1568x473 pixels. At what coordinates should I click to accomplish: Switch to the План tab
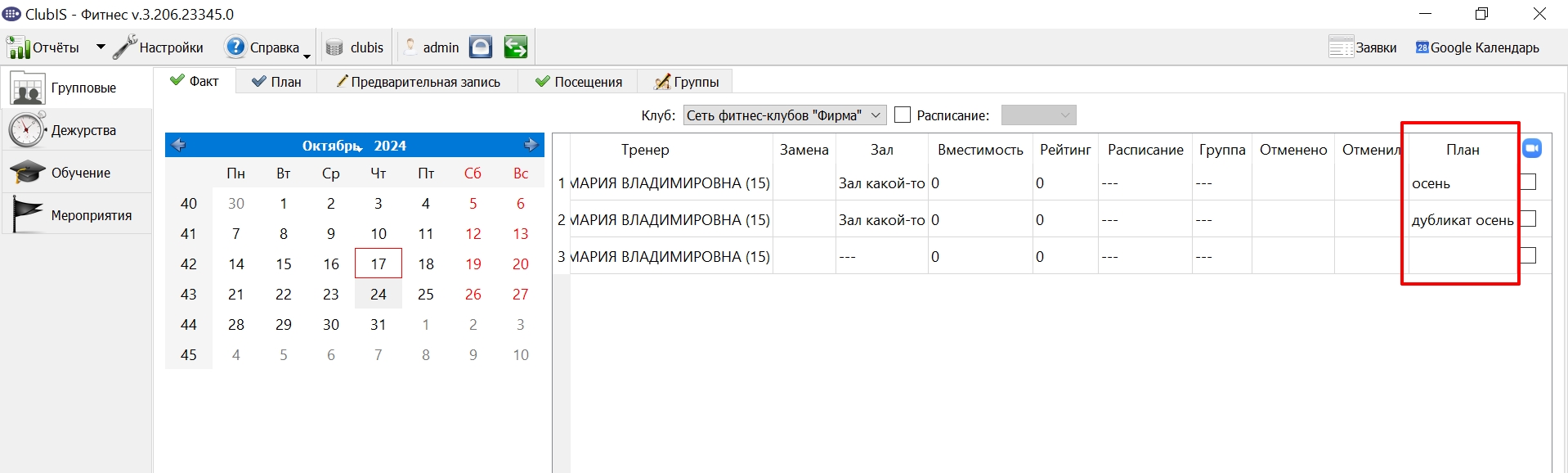pos(276,82)
